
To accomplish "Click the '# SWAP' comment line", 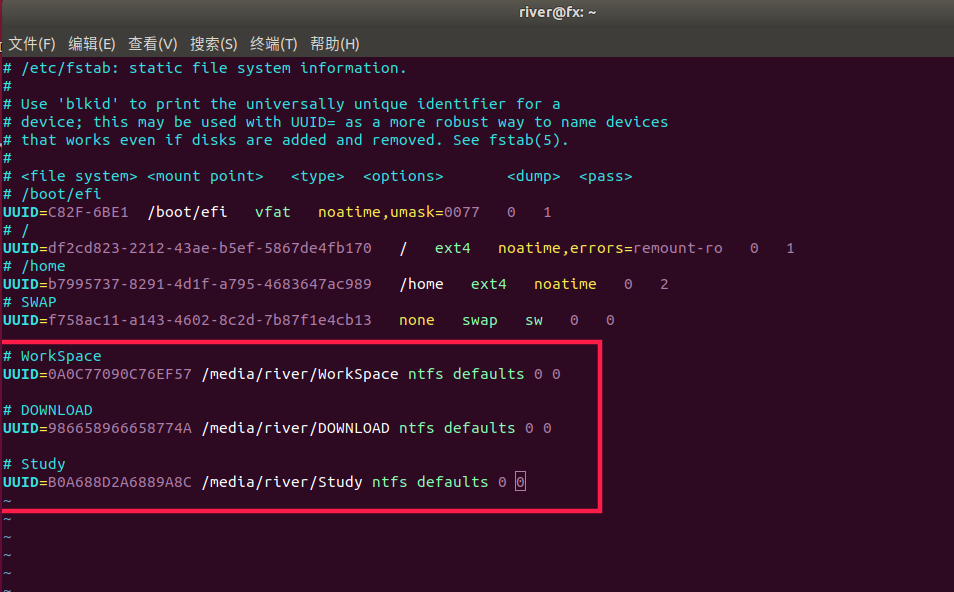I will 30,302.
